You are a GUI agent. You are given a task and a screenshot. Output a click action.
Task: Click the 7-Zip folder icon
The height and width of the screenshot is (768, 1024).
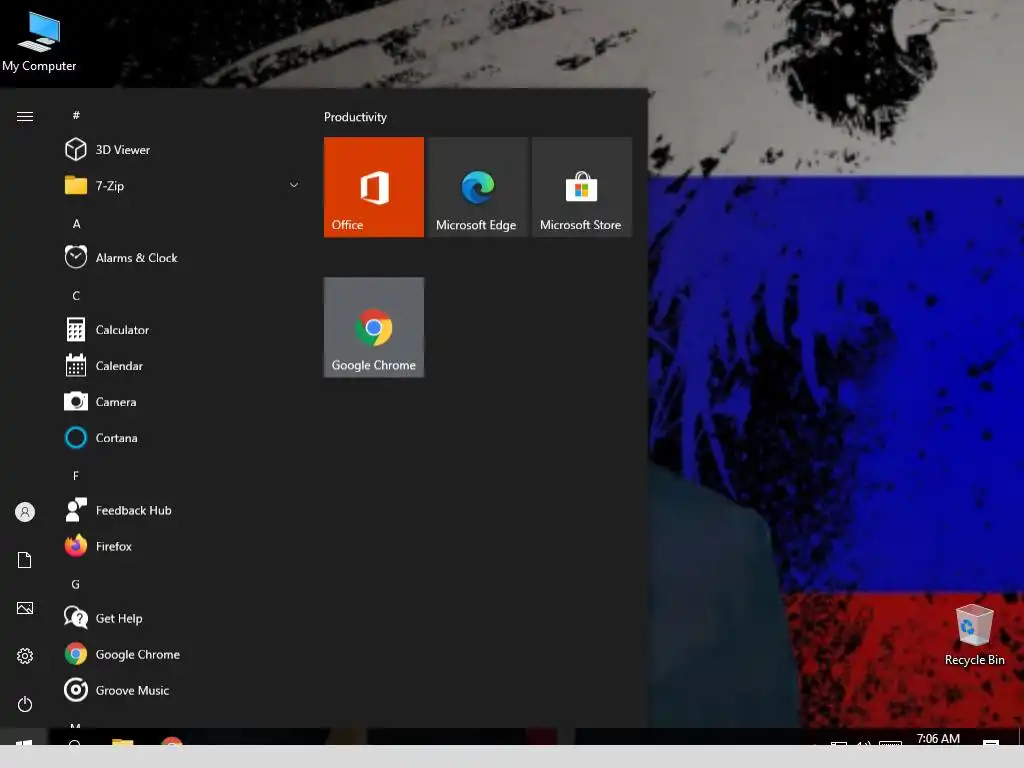[76, 185]
